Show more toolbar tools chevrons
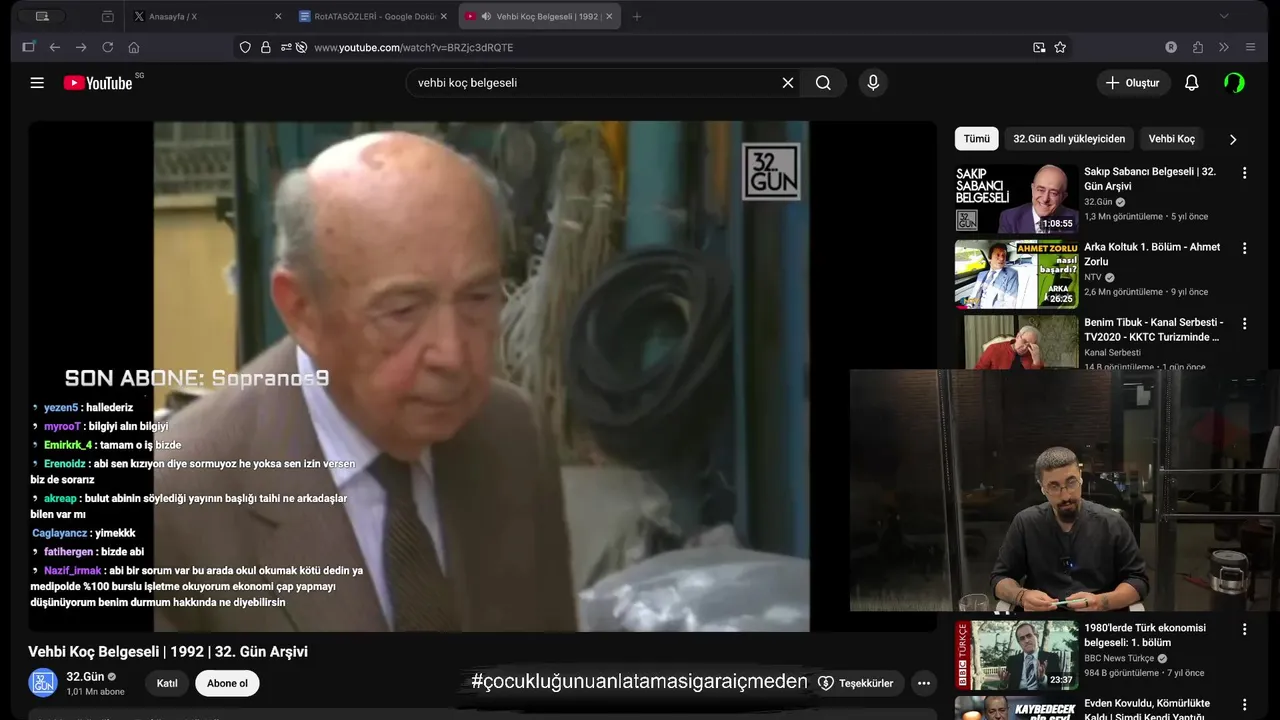1280x720 pixels. [x=1223, y=47]
